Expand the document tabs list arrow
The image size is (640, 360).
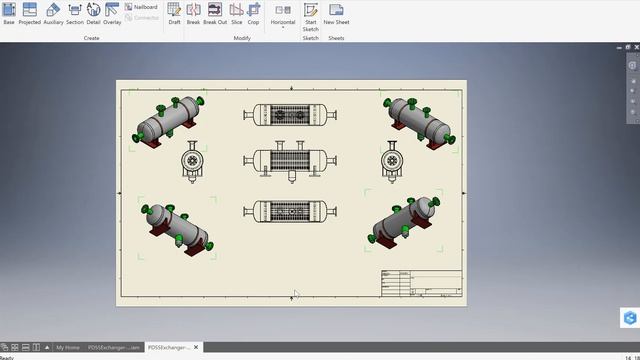[x=47, y=347]
